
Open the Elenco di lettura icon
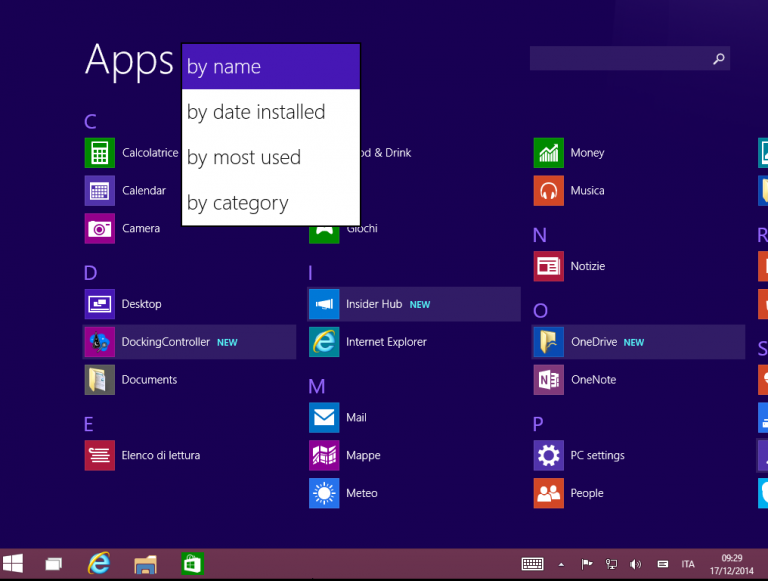(x=99, y=455)
